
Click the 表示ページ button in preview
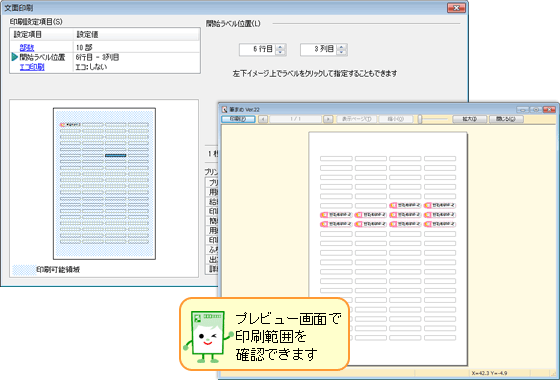[356, 119]
